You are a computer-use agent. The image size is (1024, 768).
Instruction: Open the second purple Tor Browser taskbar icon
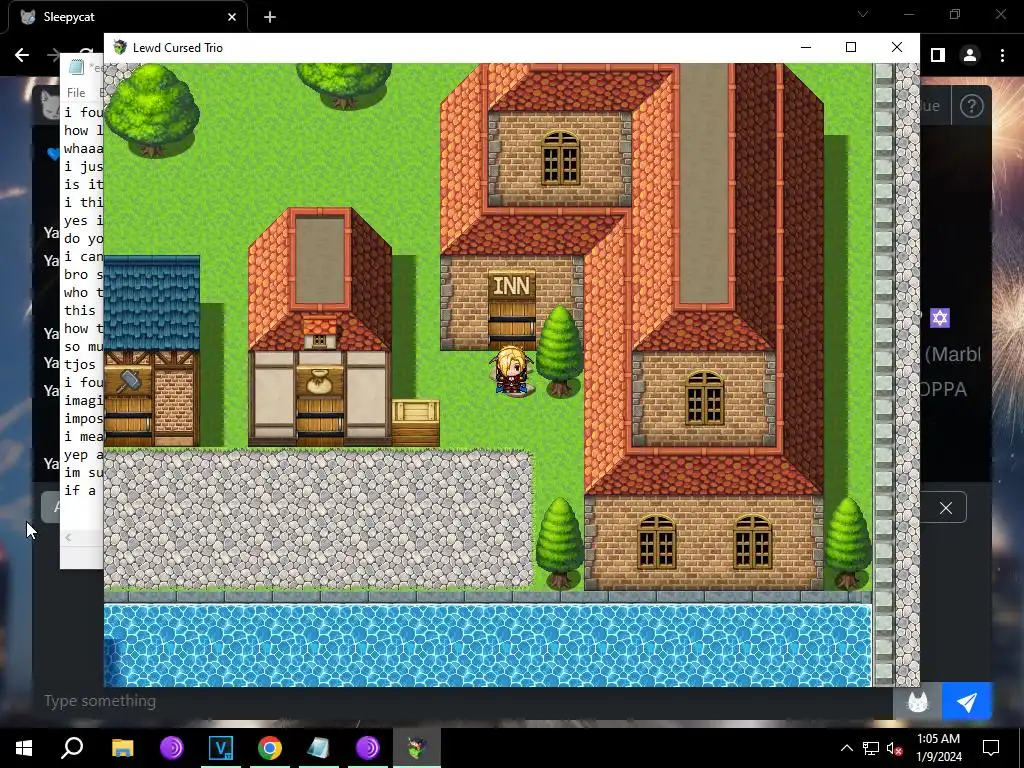368,748
